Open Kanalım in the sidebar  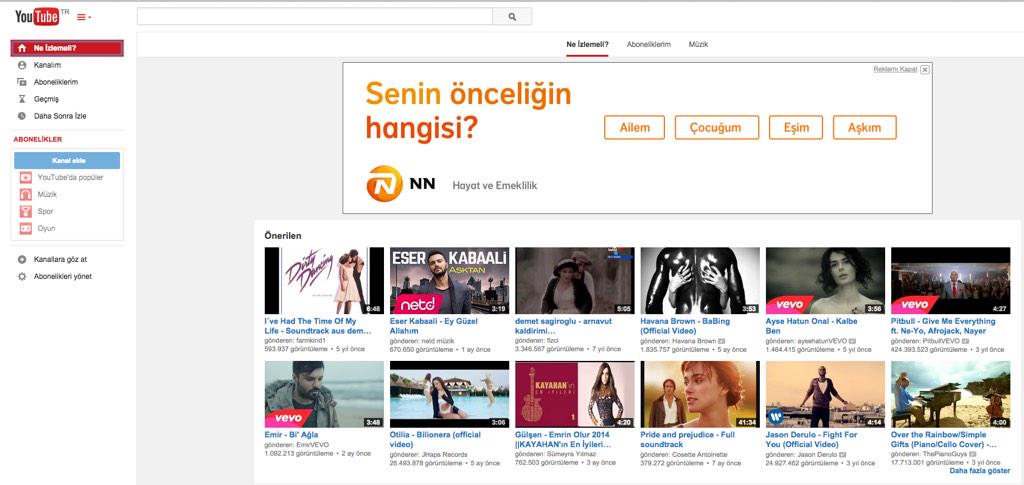[47, 65]
